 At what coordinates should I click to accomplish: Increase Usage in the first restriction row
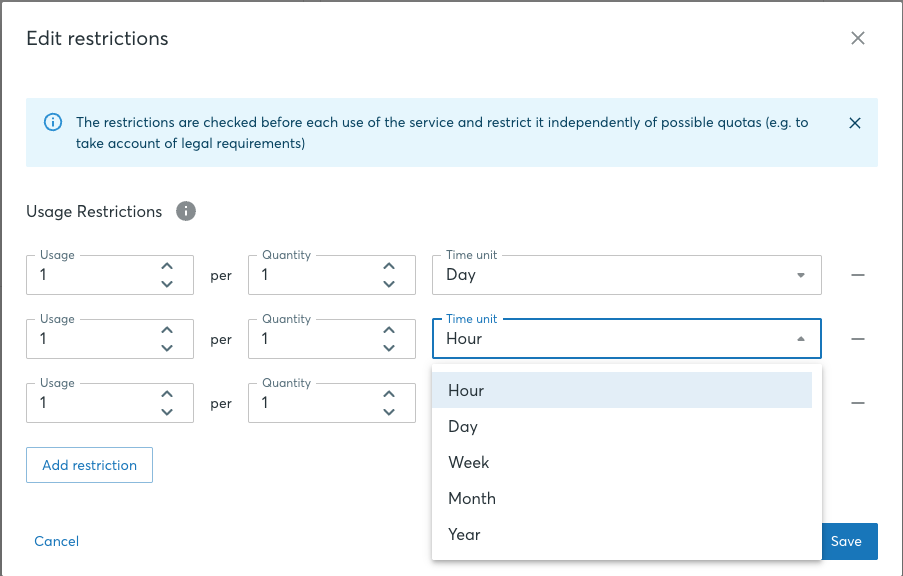tap(167, 266)
